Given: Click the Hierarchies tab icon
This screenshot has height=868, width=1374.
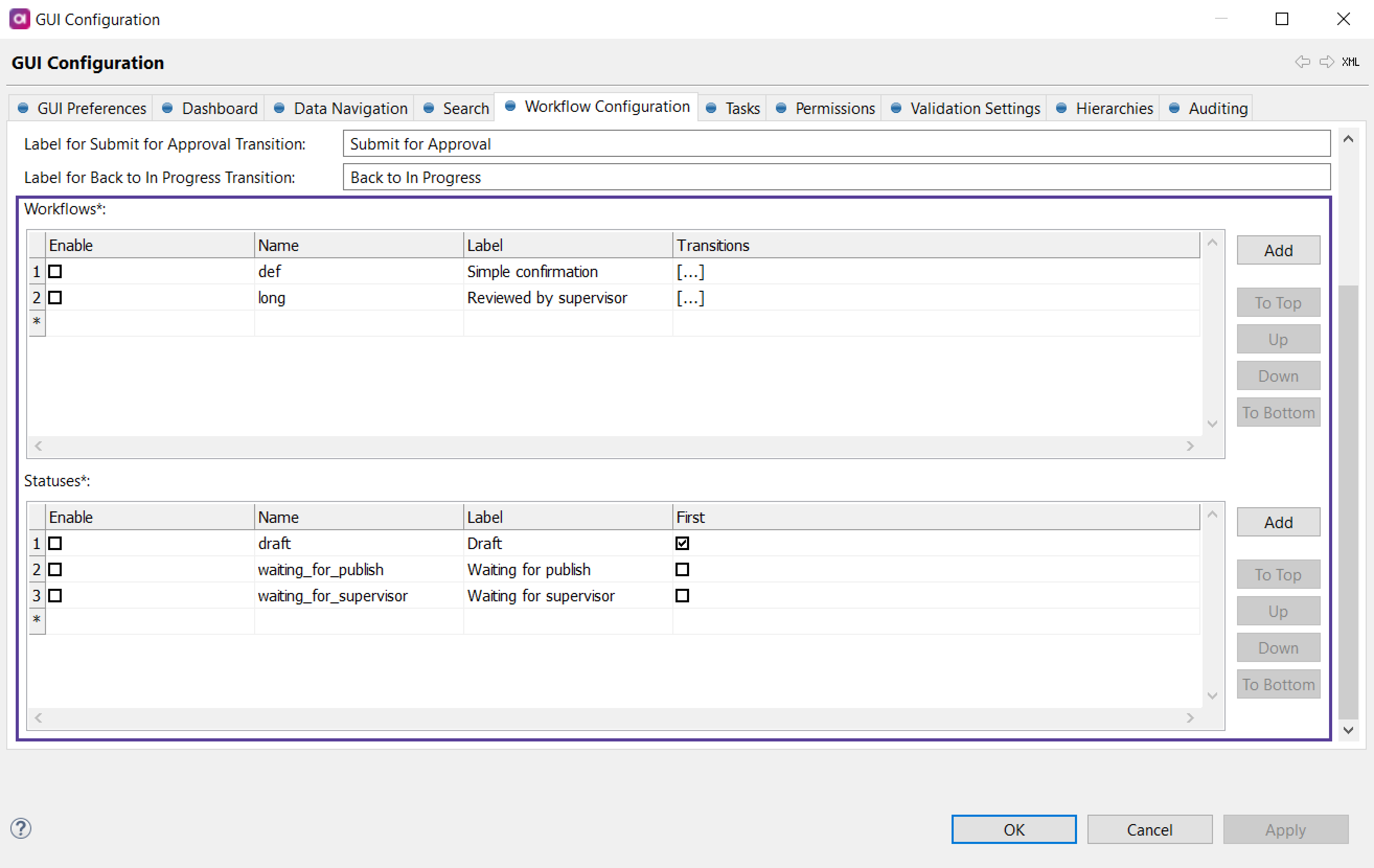Looking at the screenshot, I should pos(1063,107).
